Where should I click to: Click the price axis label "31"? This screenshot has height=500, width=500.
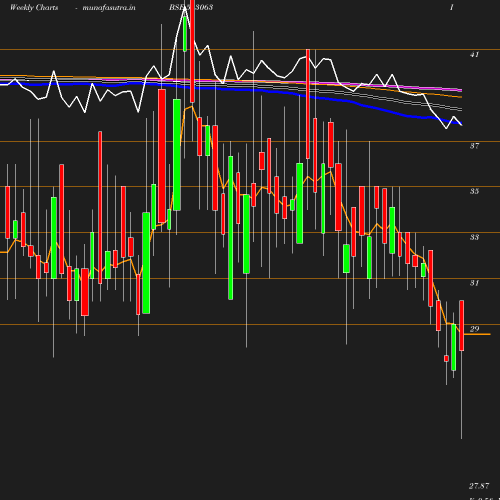474,283
